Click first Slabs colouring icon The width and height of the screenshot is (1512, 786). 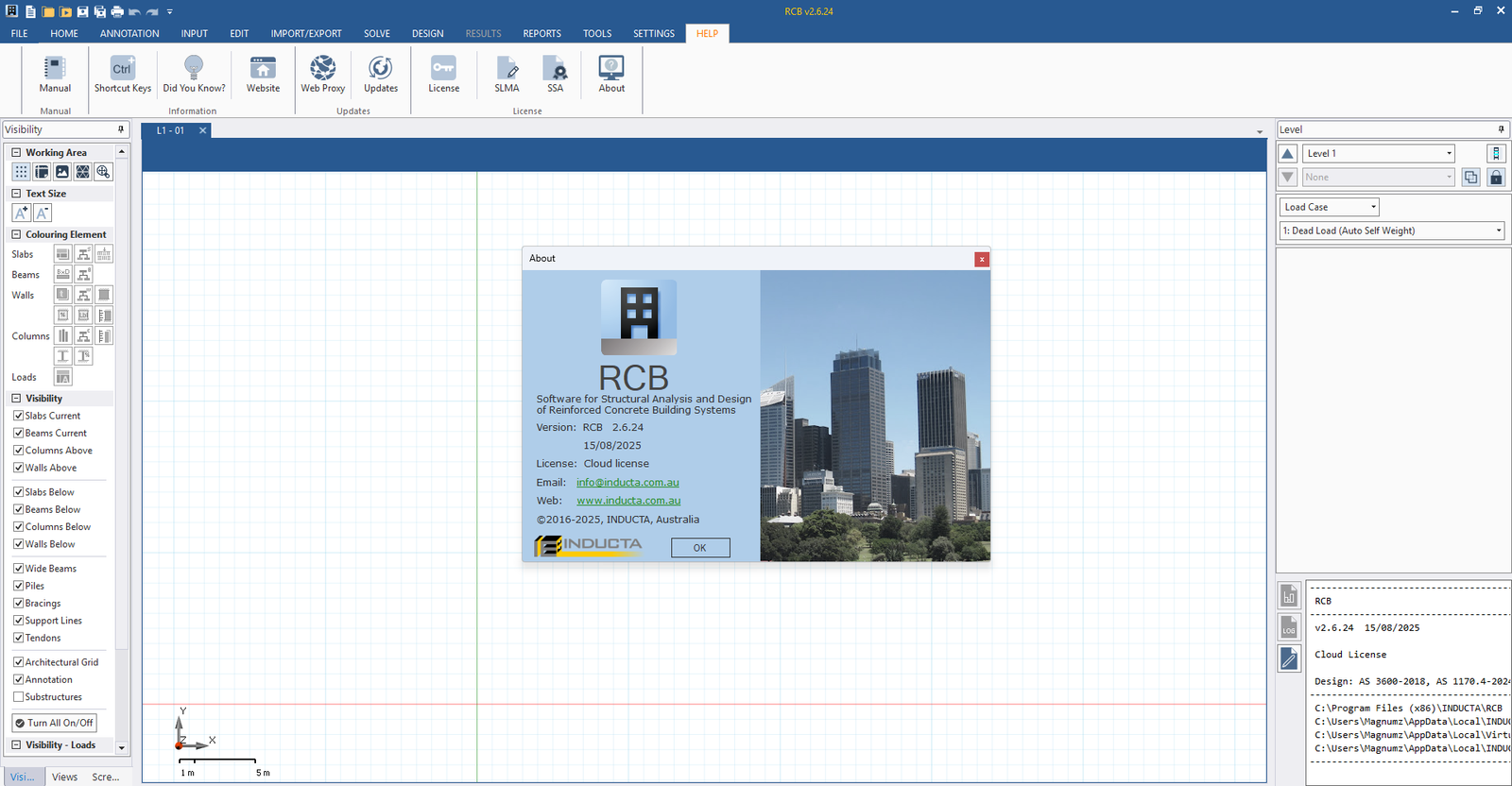[62, 254]
